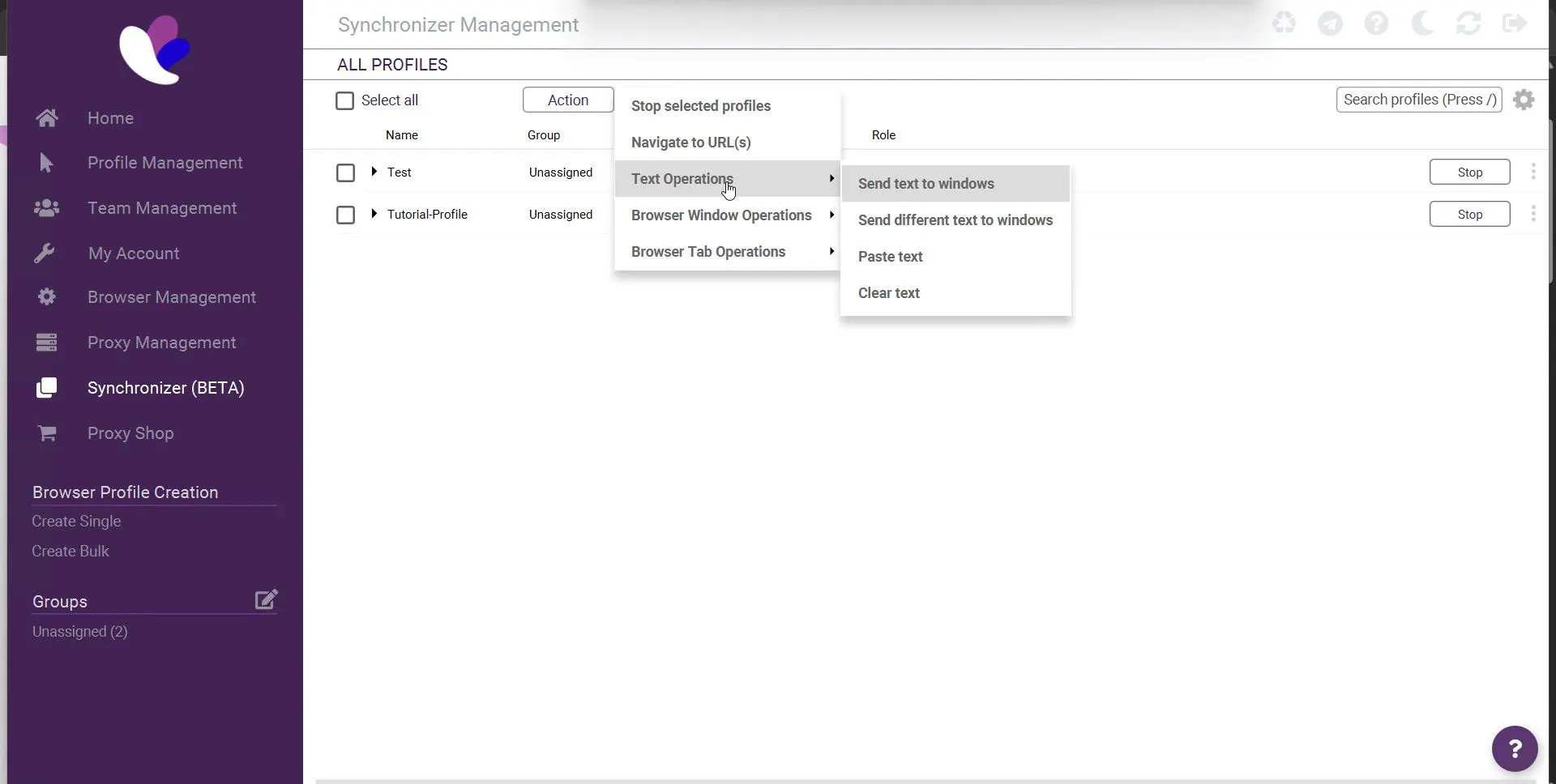This screenshot has width=1556, height=784.
Task: Click the help question icon in header
Action: 1376,23
